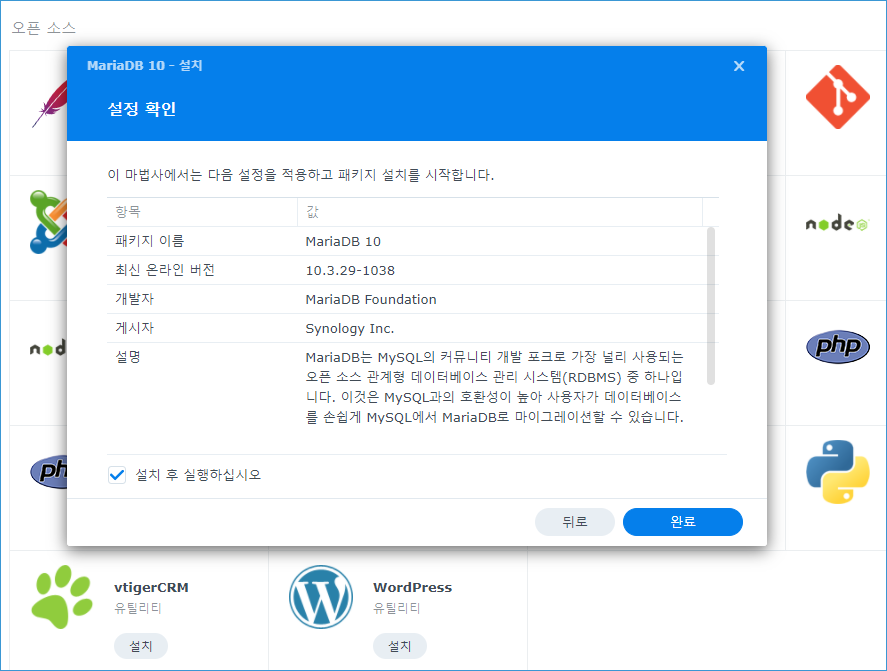This screenshot has width=887, height=671.
Task: Select the 'MariaDB 10' package name value
Action: pos(343,242)
